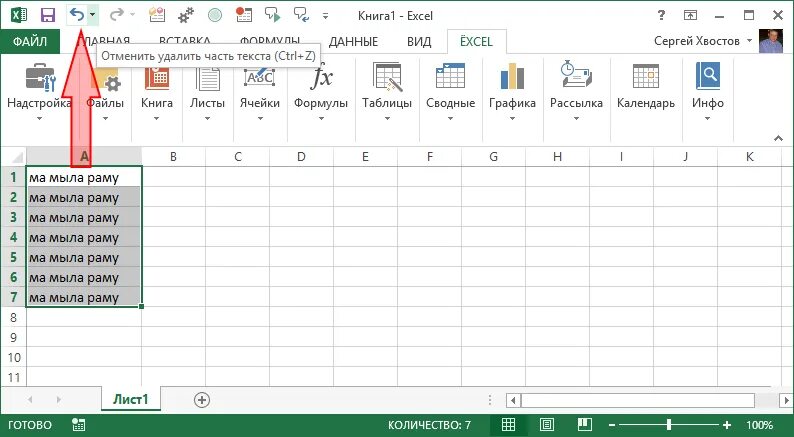Click the Save icon in quick access toolbar

coord(48,16)
